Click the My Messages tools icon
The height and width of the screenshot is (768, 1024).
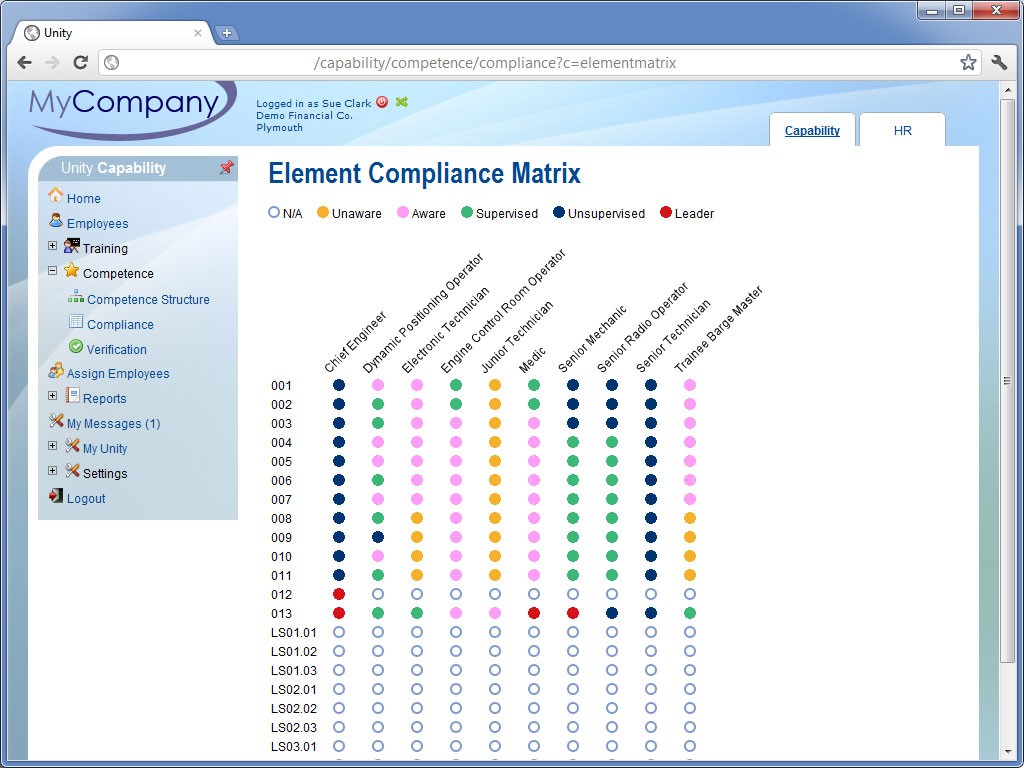[x=56, y=421]
